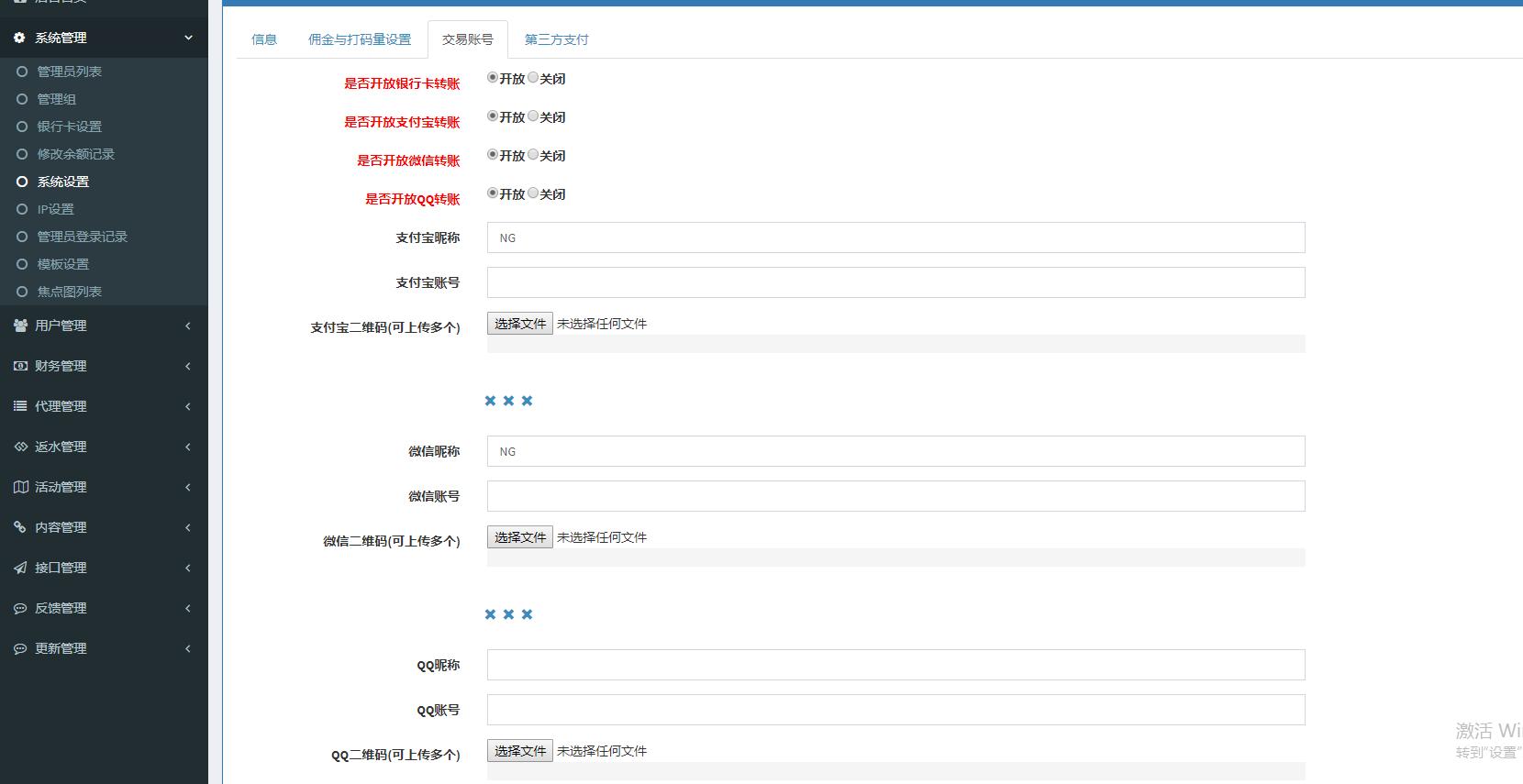
Task: Click the 财务管理 money icon
Action: coord(20,366)
